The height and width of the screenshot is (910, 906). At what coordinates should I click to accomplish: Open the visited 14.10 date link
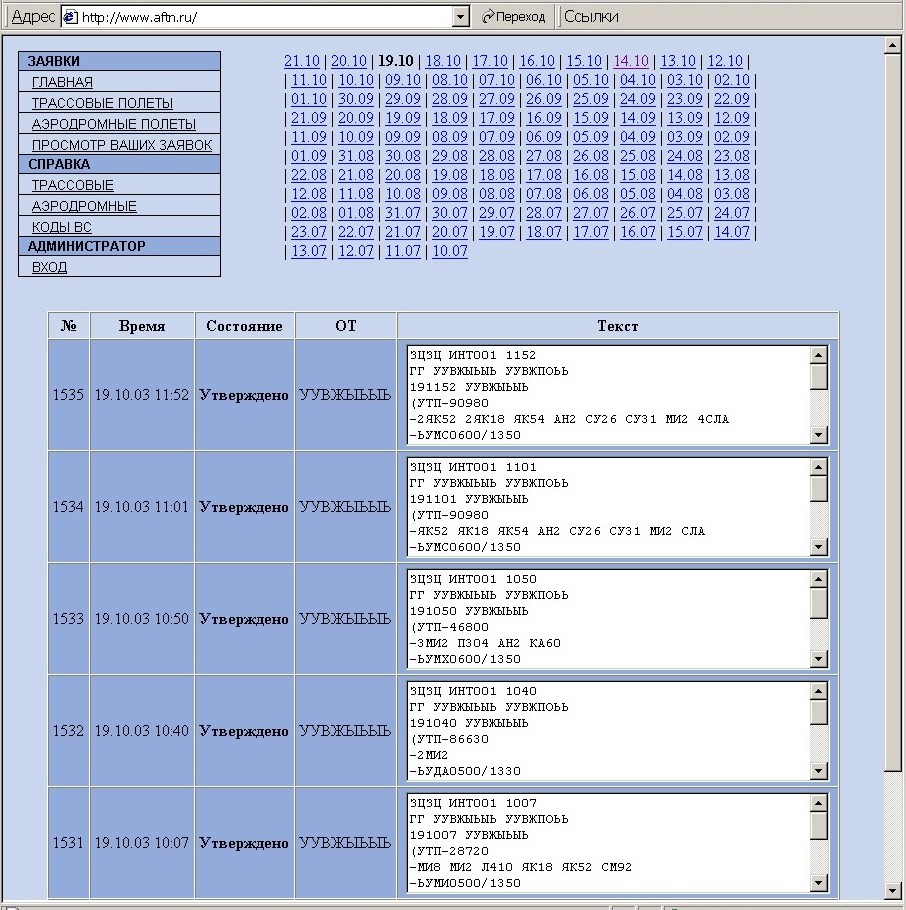click(x=631, y=61)
